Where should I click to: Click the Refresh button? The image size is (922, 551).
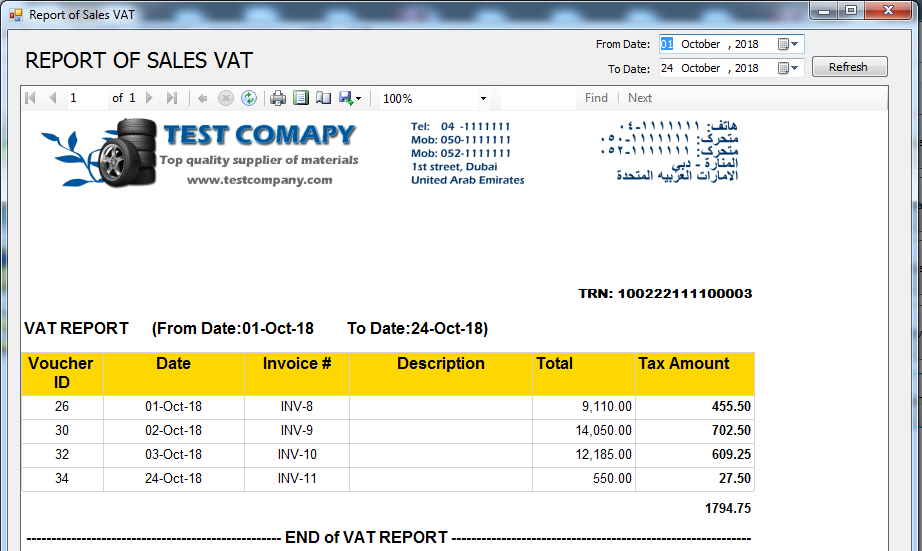850,67
